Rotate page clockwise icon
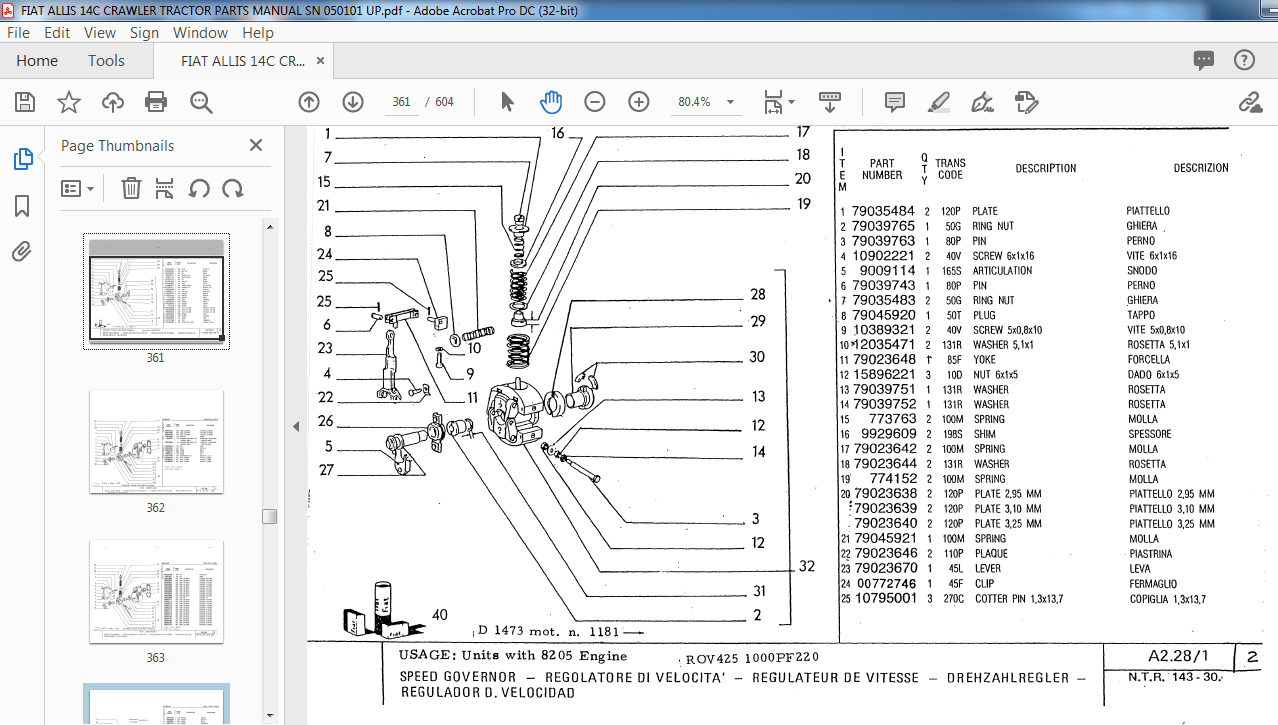Viewport: 1278px width, 725px height. point(233,188)
